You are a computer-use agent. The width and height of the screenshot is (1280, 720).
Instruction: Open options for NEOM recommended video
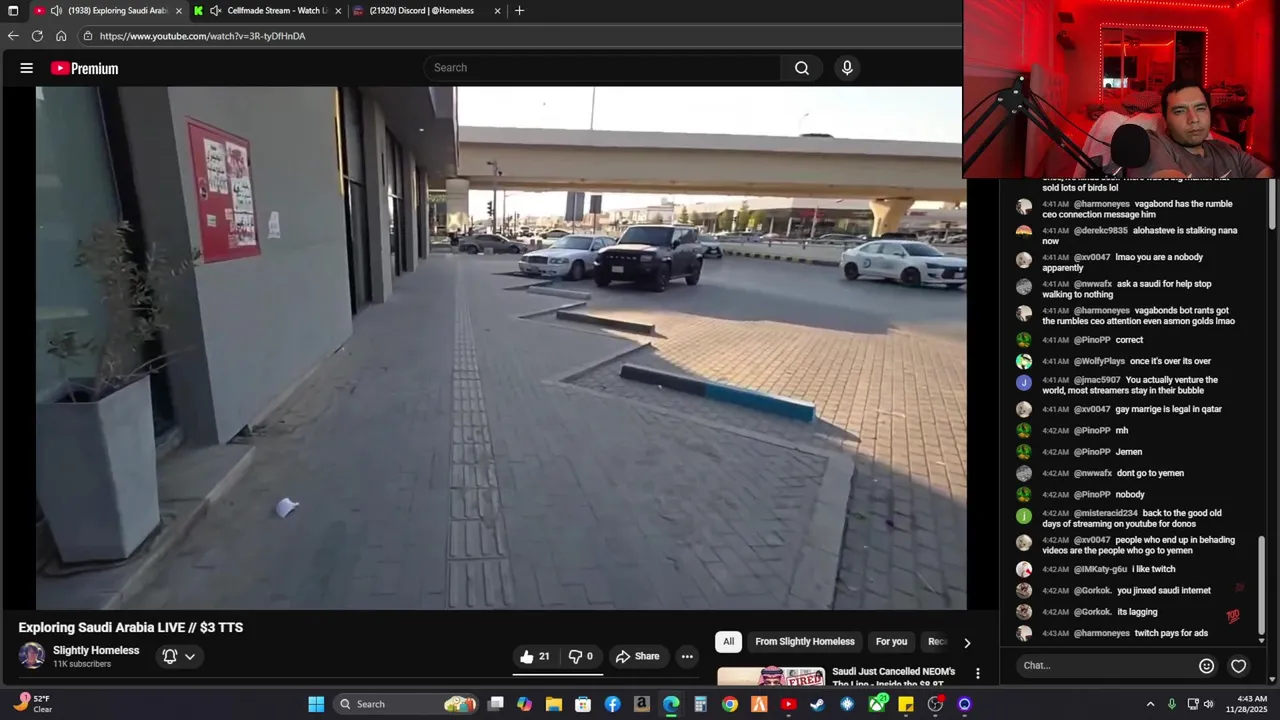978,673
